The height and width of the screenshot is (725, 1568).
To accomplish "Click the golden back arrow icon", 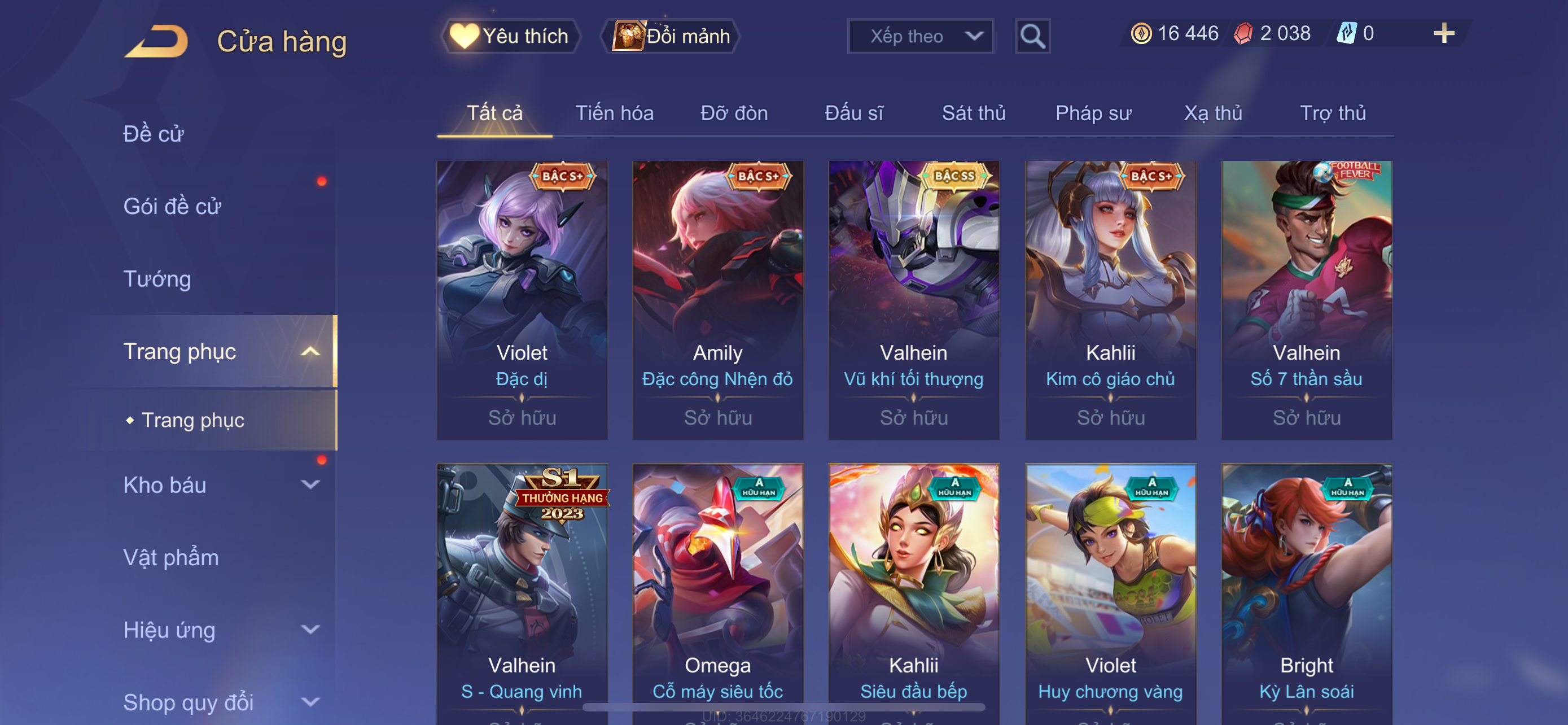I will pyautogui.click(x=156, y=41).
